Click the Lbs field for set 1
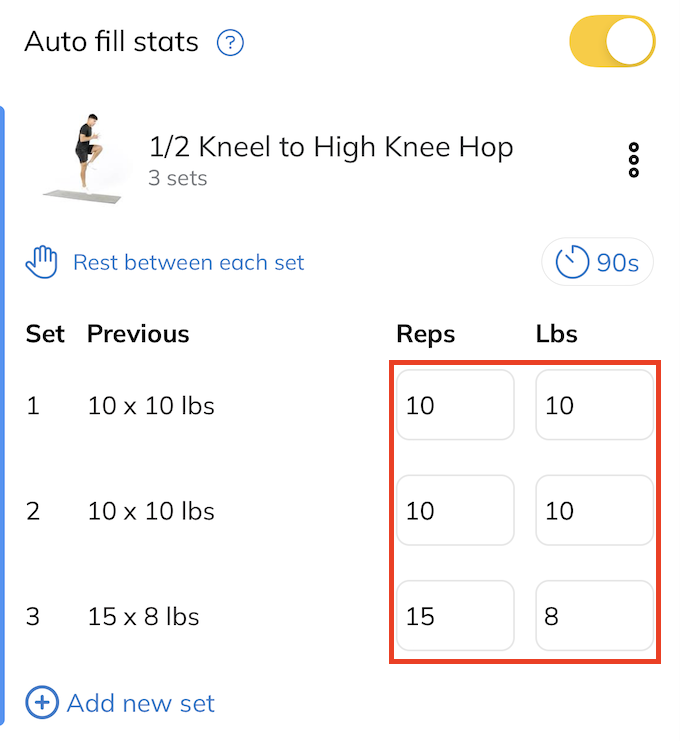This screenshot has height=741, width=681. 594,406
